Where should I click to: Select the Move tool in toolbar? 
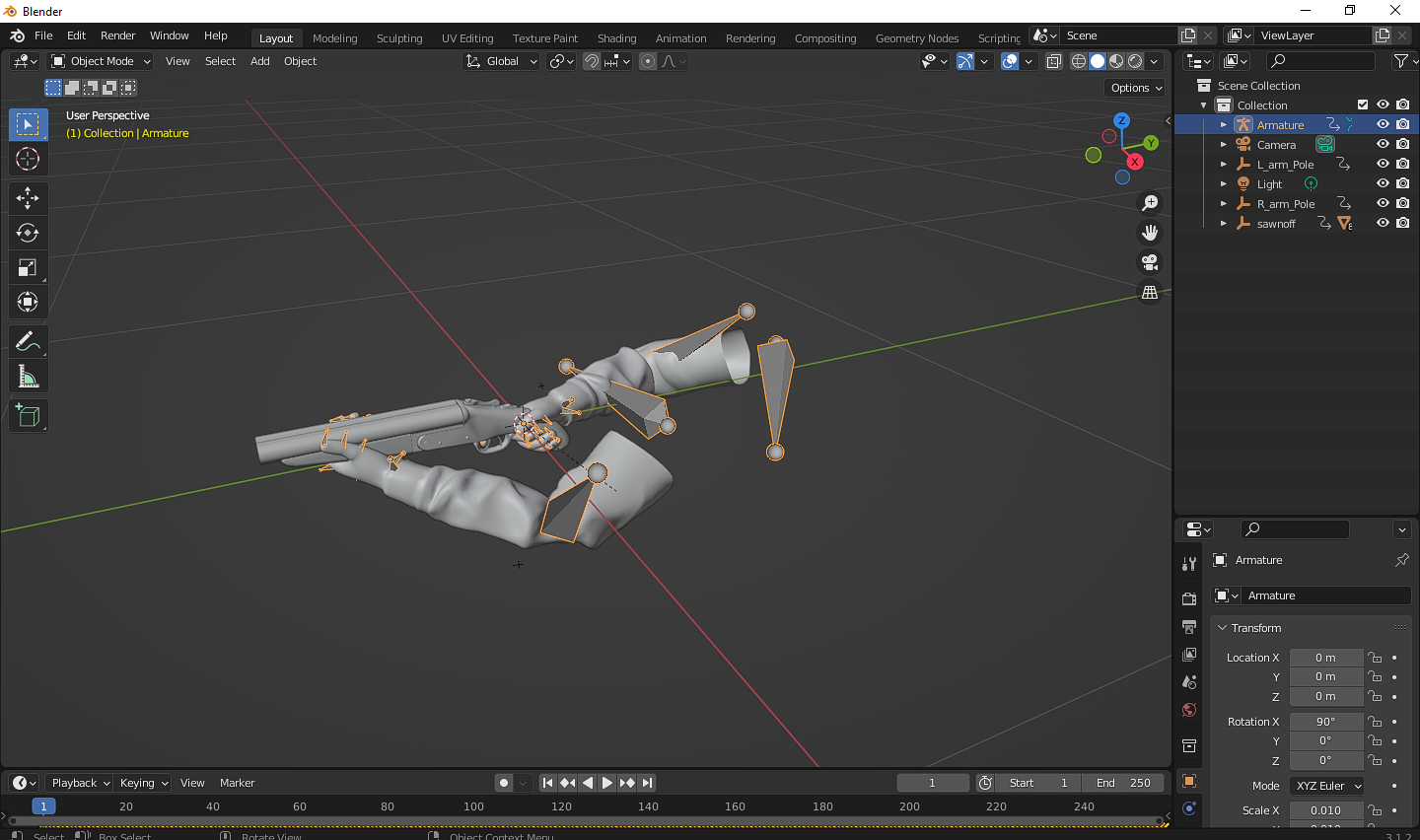[x=28, y=198]
